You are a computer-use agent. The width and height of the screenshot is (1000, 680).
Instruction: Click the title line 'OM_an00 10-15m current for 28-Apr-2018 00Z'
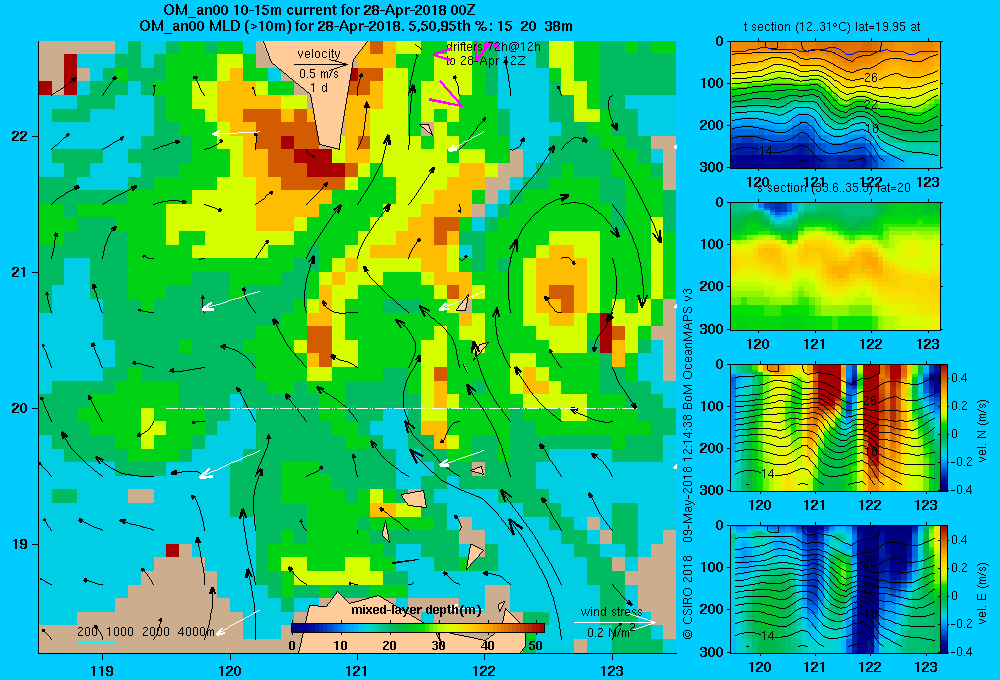319,10
